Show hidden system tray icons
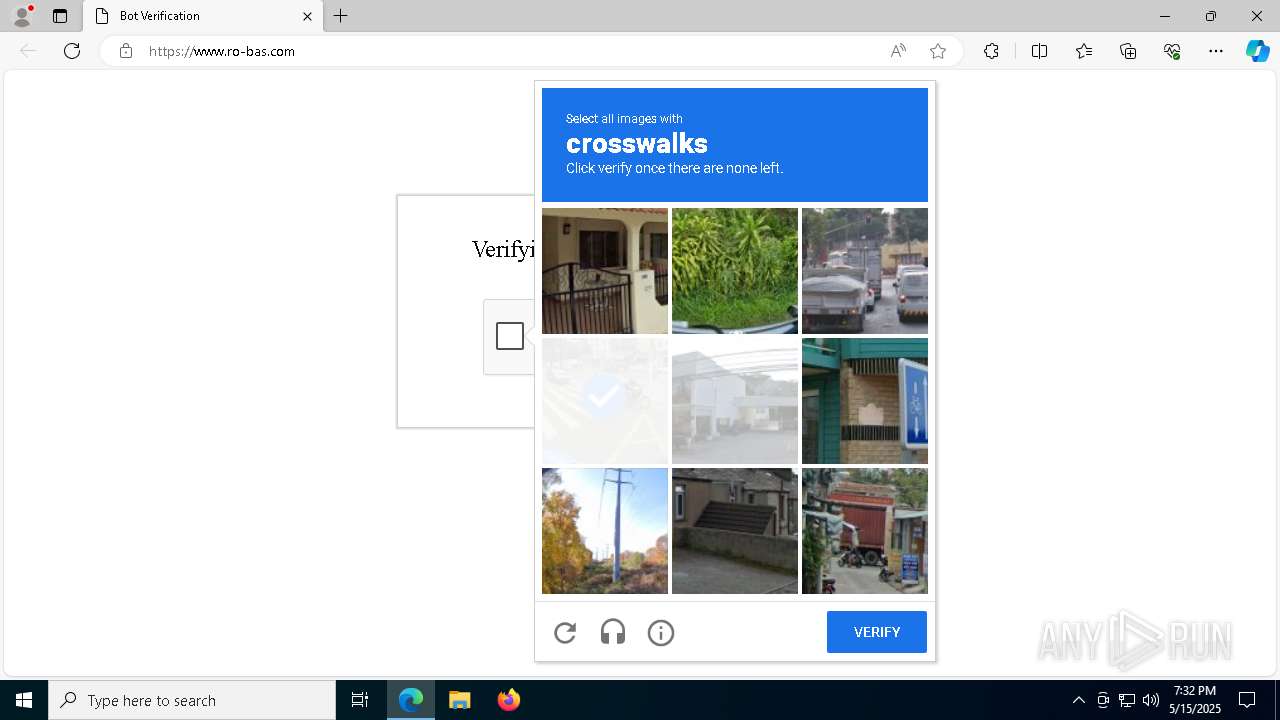 (x=1078, y=700)
